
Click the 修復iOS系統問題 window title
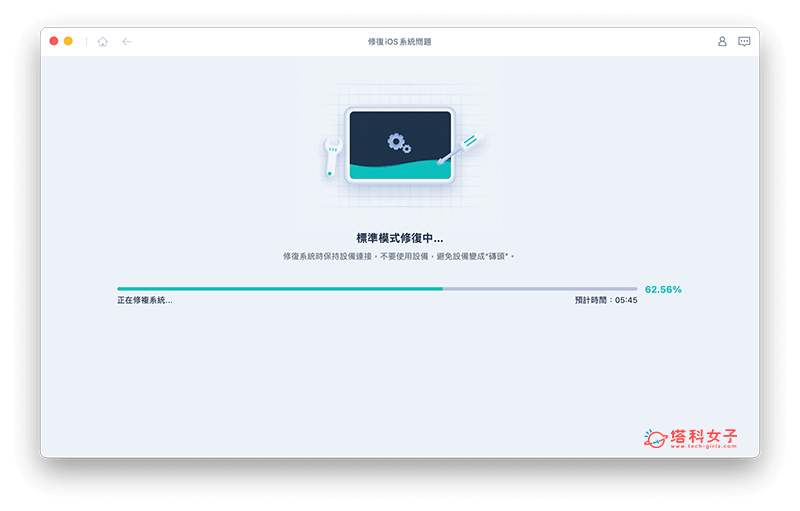click(x=399, y=42)
